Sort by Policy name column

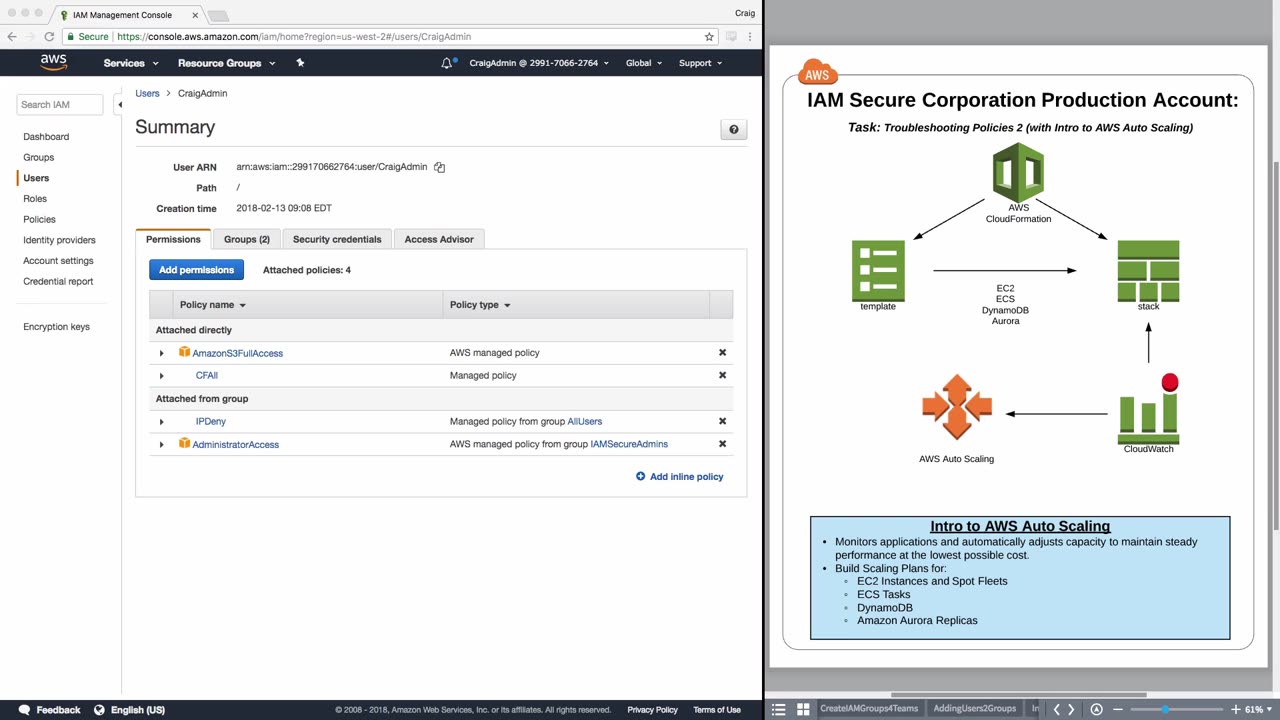coord(213,305)
